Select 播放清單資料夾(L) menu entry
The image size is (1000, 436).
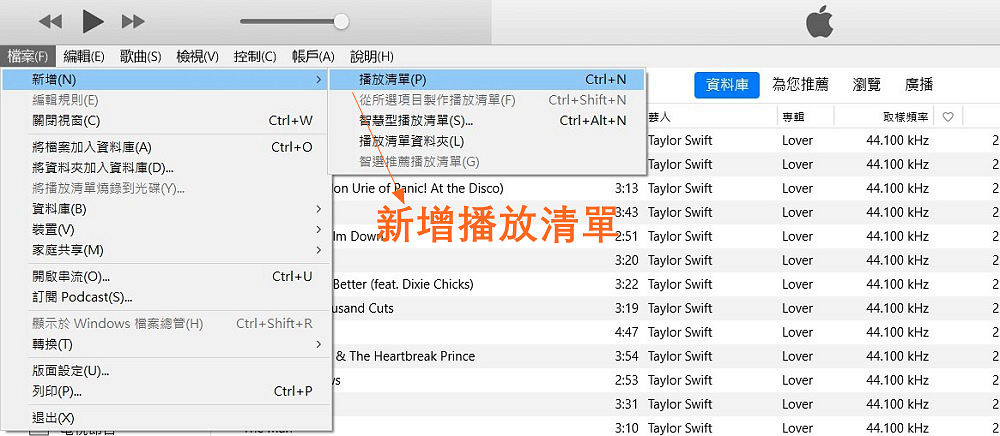pyautogui.click(x=411, y=141)
